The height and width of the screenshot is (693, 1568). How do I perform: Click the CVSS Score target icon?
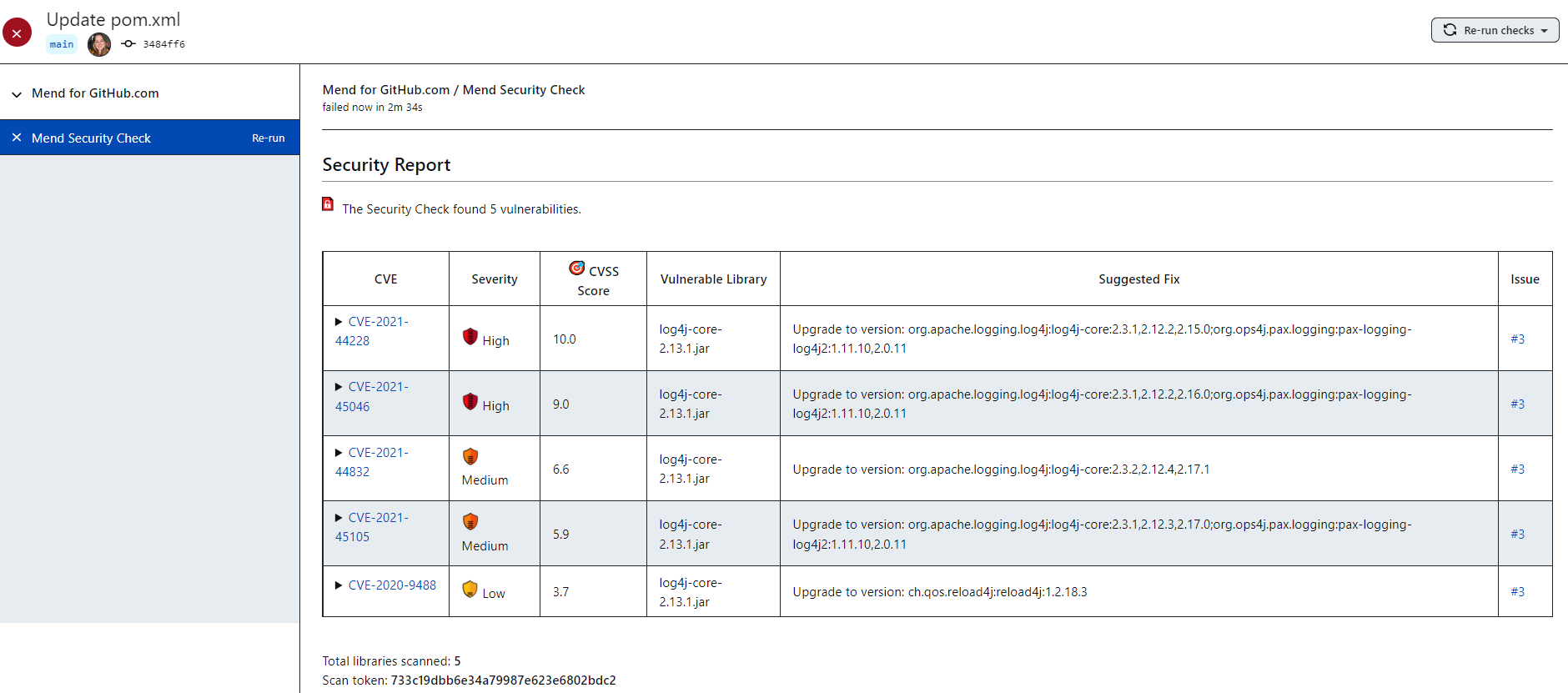click(577, 268)
